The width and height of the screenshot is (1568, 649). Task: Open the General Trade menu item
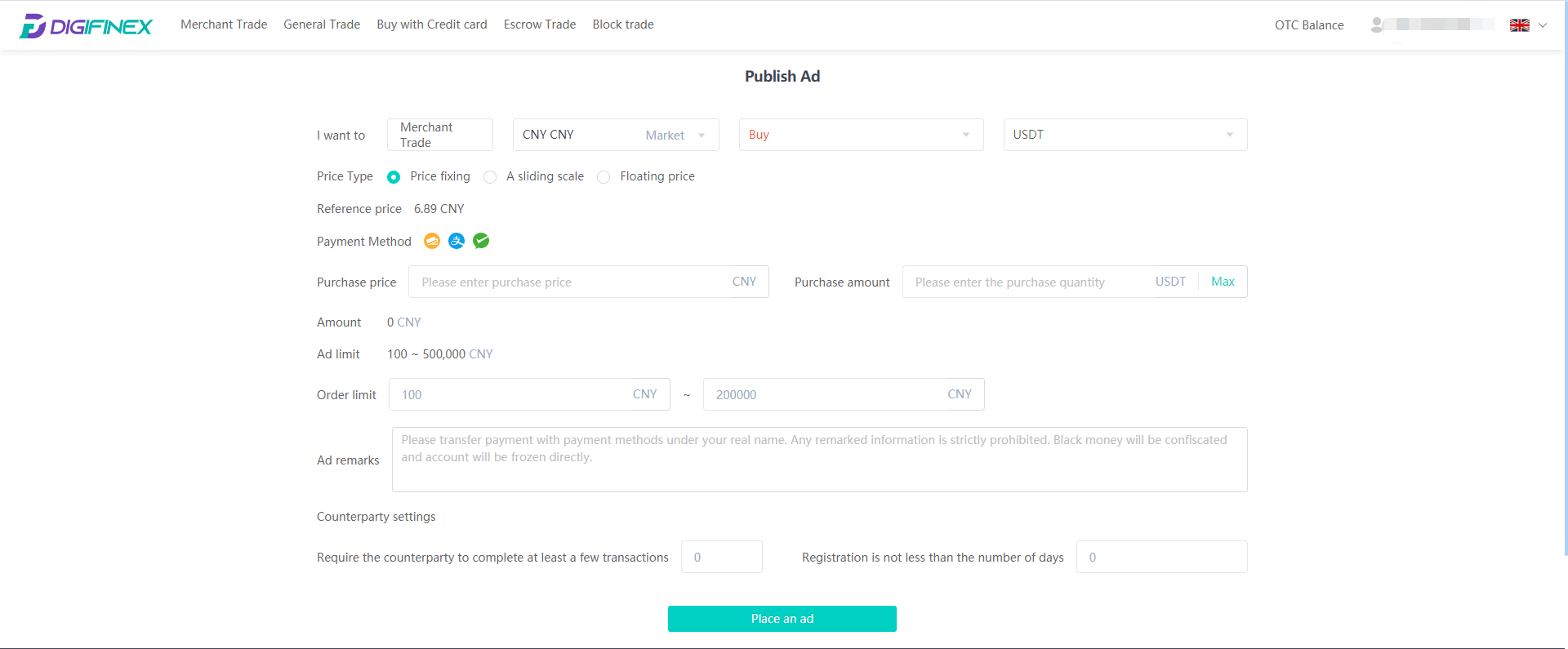click(x=322, y=24)
